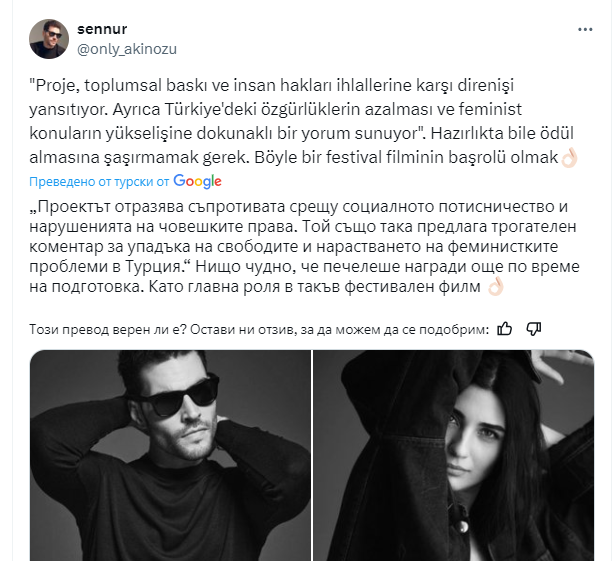Click 'Hazırlıkta bile ödül' in the tweet

coord(502,134)
